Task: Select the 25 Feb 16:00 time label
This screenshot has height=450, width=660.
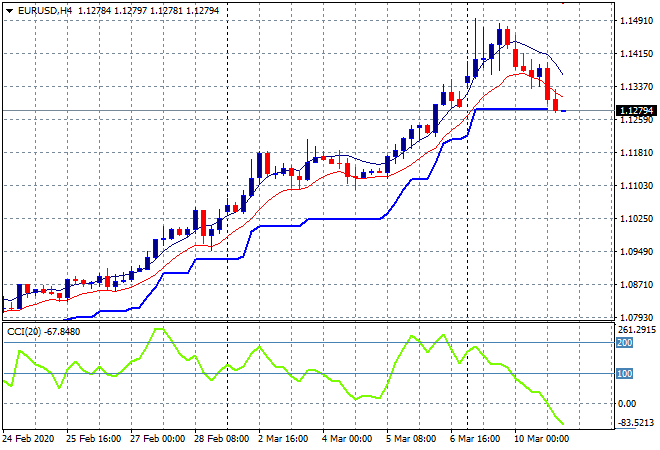Action: click(x=93, y=439)
